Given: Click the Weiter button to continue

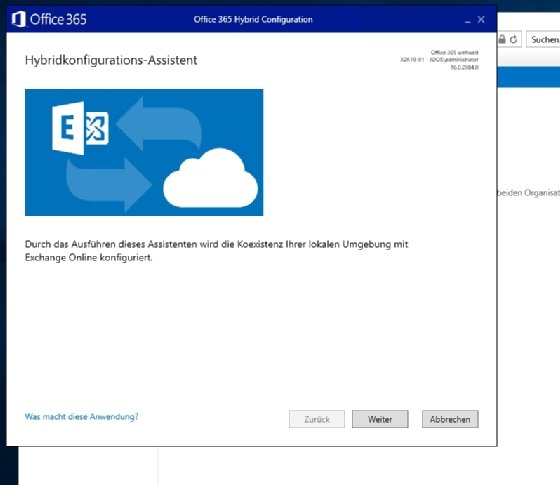Looking at the screenshot, I should point(380,419).
